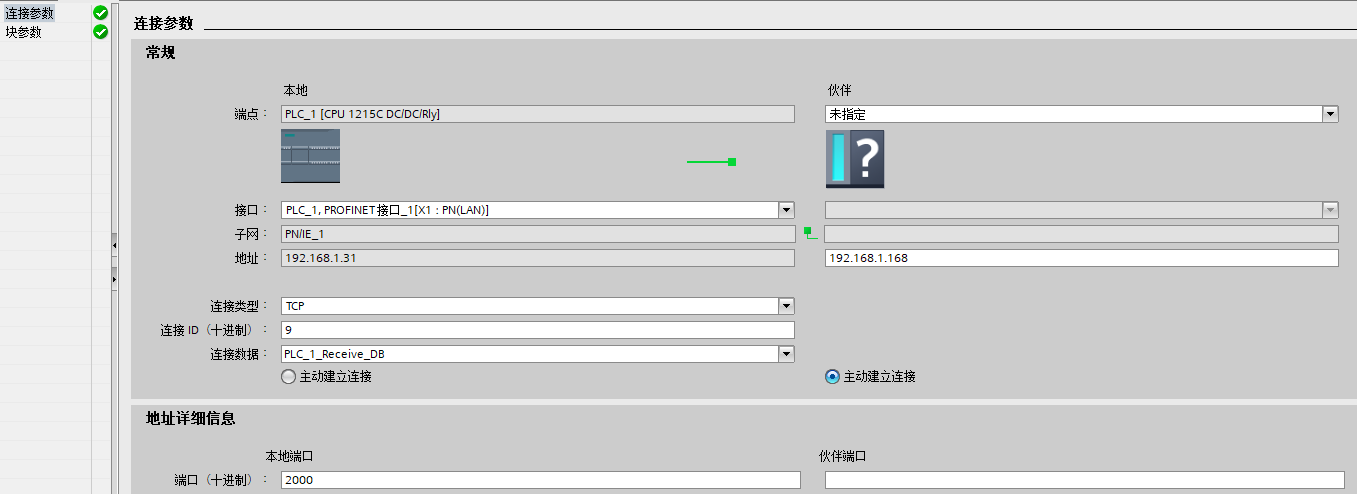This screenshot has height=494, width=1357.
Task: Select partner 主动建立连接 radio button
Action: (832, 377)
